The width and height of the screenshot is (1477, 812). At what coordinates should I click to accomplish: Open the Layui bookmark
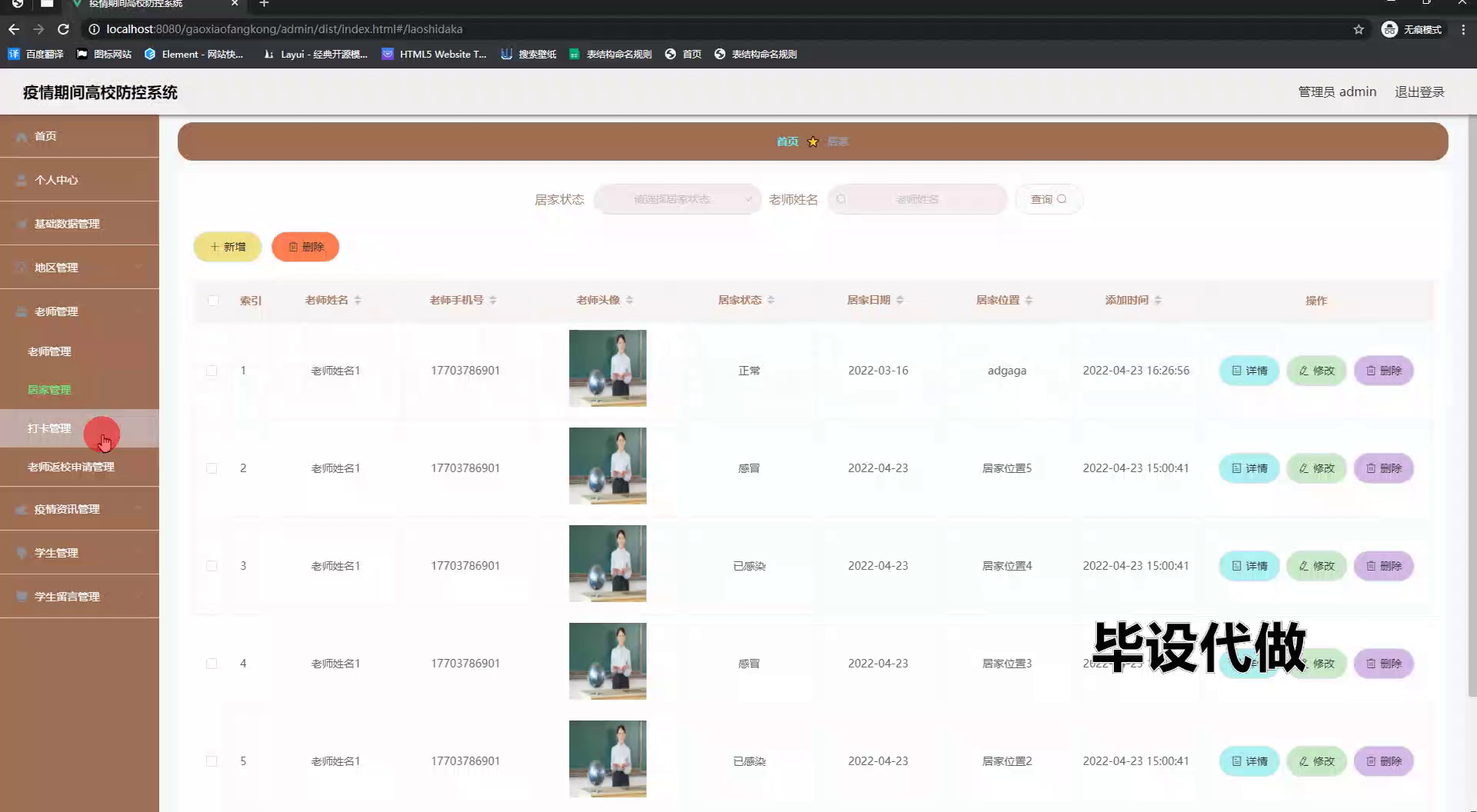pos(315,54)
